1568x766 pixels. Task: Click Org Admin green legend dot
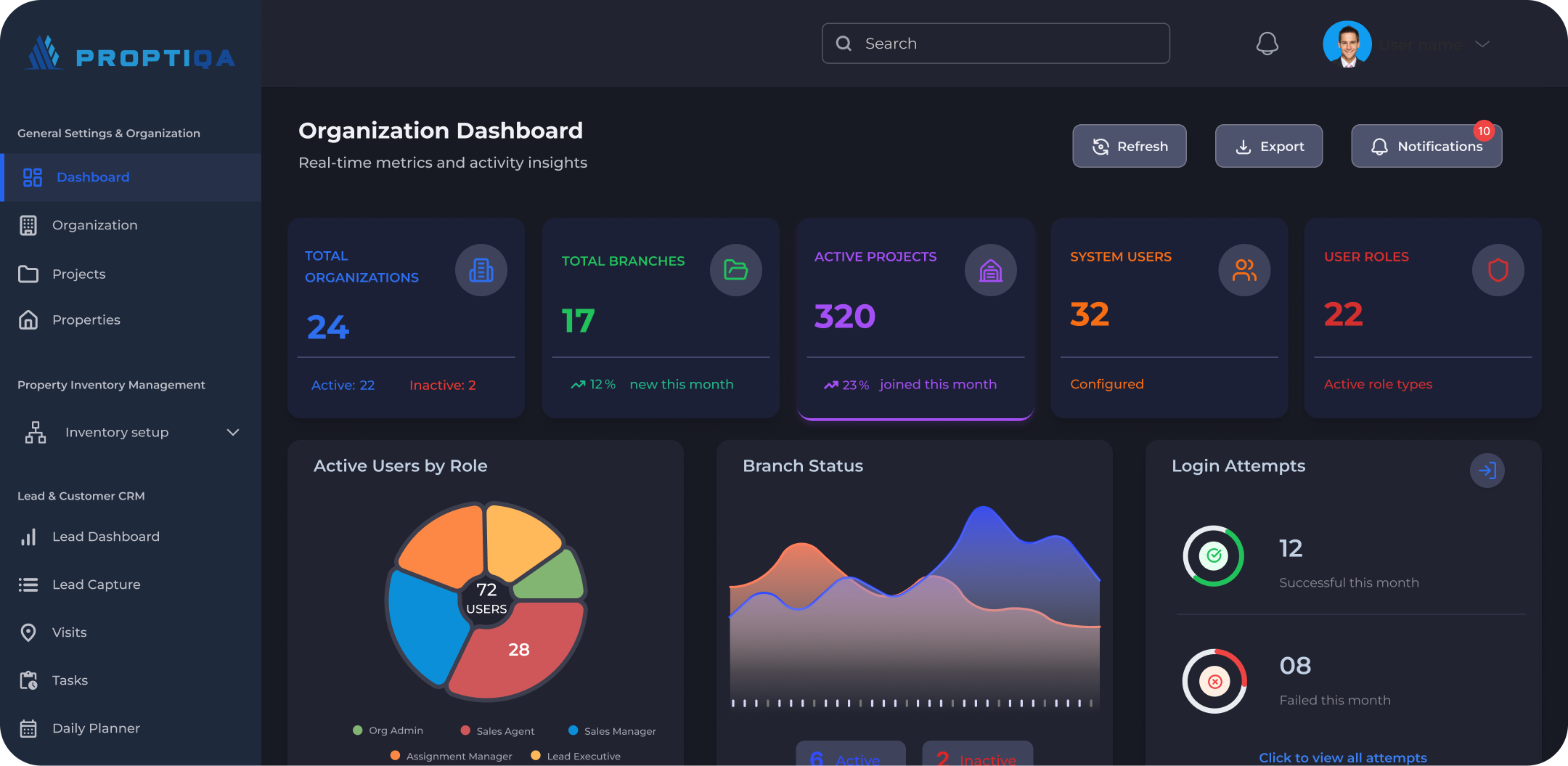click(x=357, y=730)
